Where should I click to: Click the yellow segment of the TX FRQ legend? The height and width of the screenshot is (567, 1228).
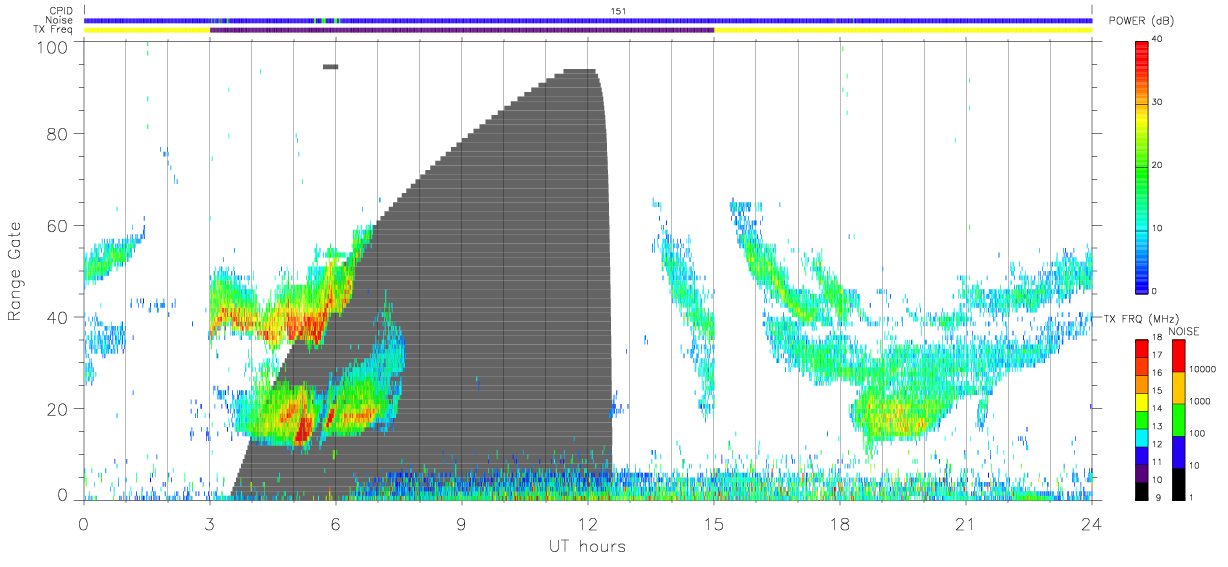1143,400
